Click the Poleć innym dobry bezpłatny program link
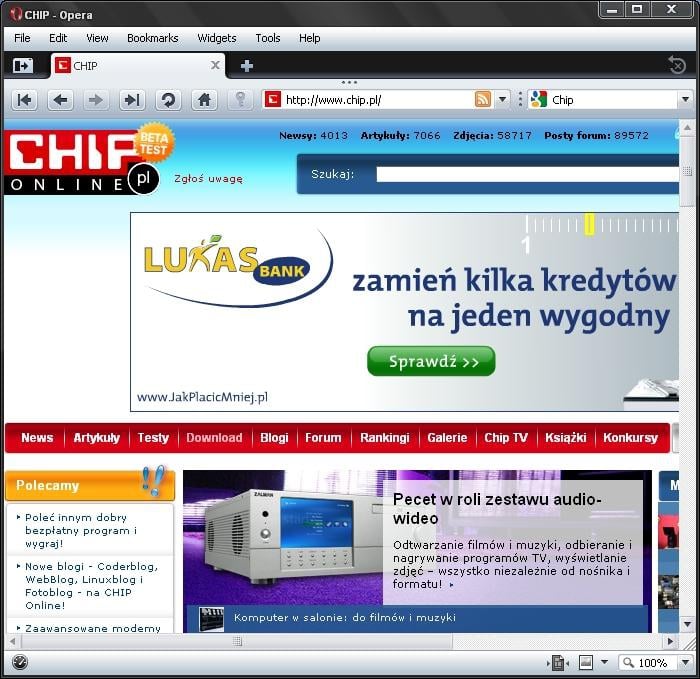Screen dimensions: 700x679 coord(81,530)
